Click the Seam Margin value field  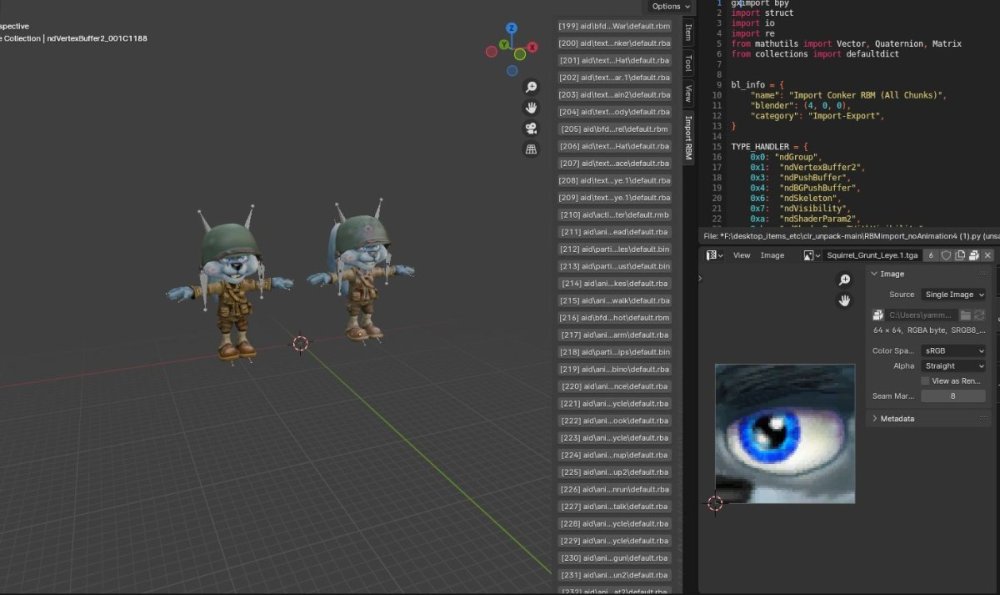953,396
